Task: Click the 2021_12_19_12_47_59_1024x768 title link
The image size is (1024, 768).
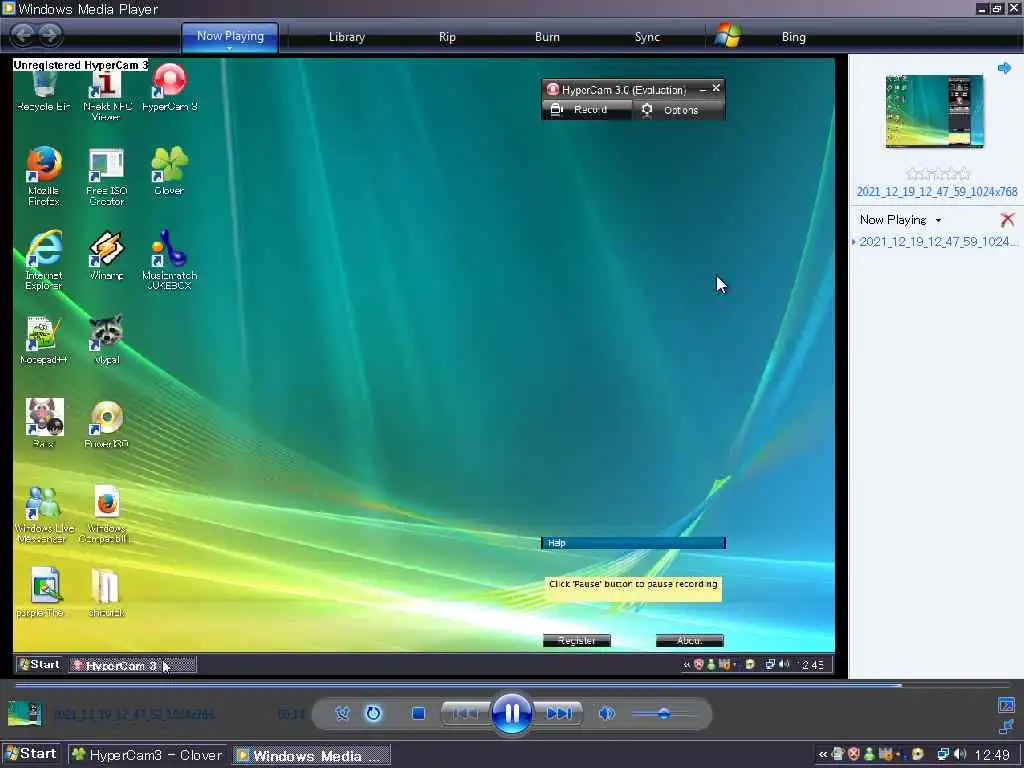Action: [x=936, y=192]
